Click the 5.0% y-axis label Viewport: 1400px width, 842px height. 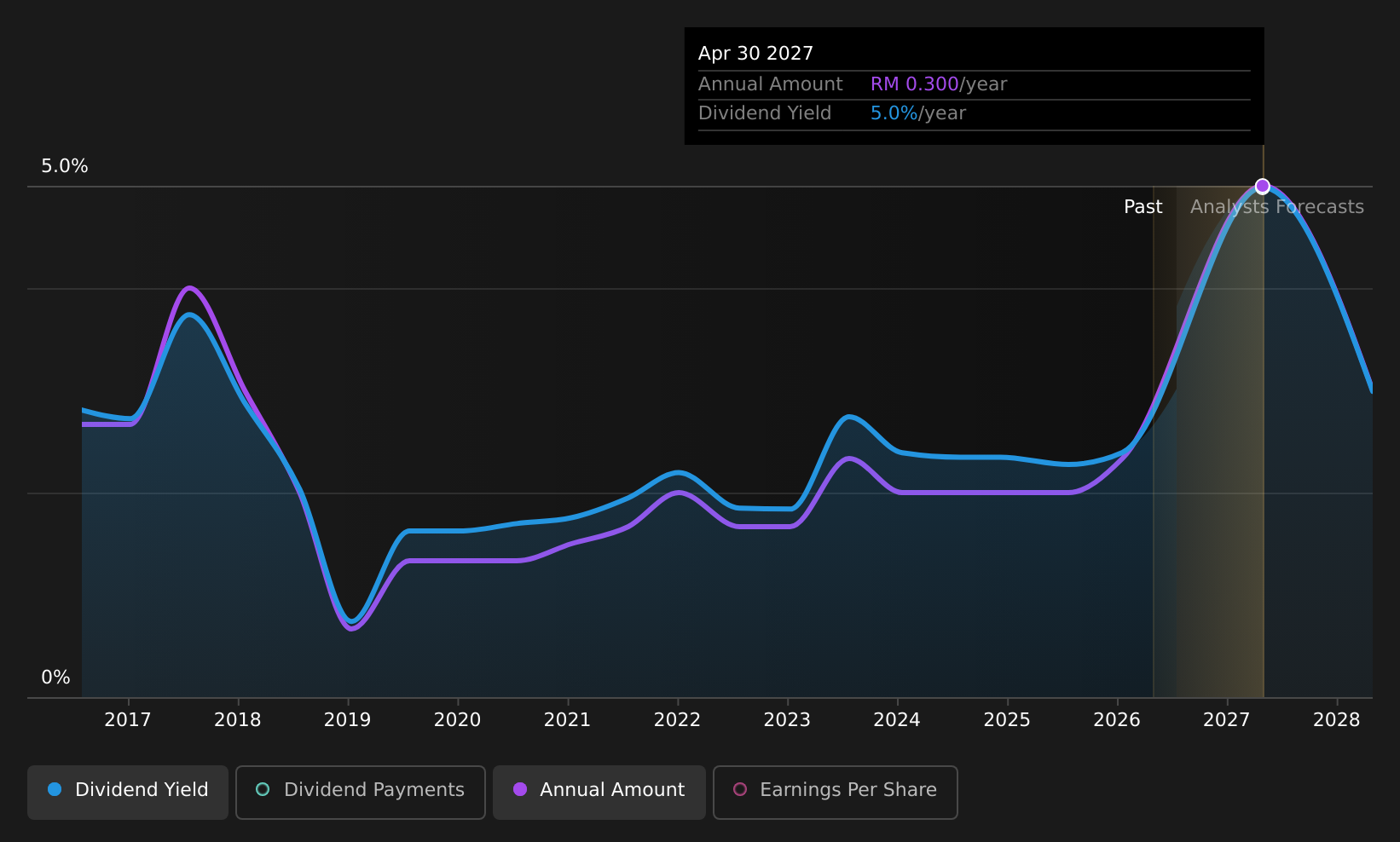(x=65, y=166)
